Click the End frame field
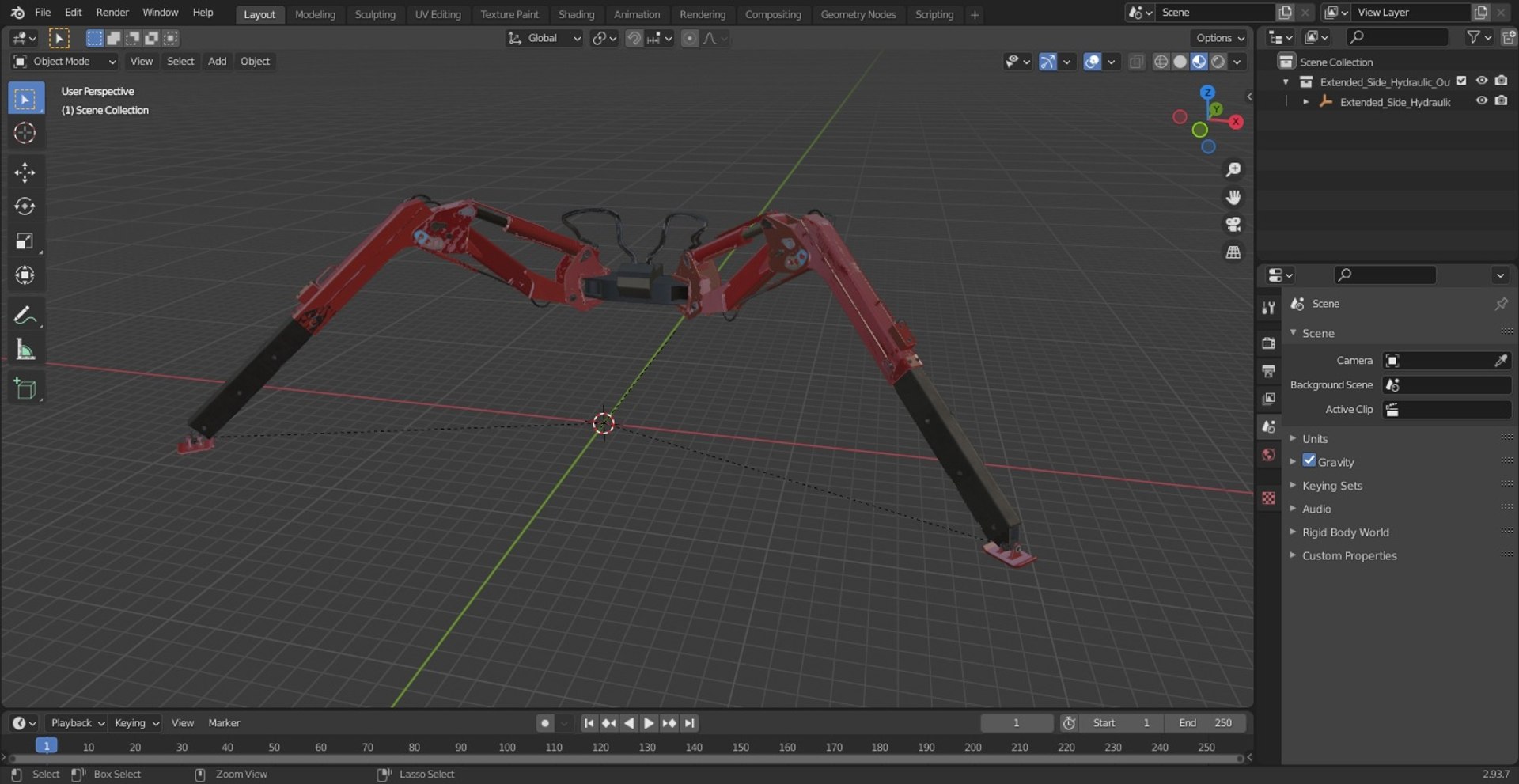This screenshot has height=784, width=1519. [1206, 723]
